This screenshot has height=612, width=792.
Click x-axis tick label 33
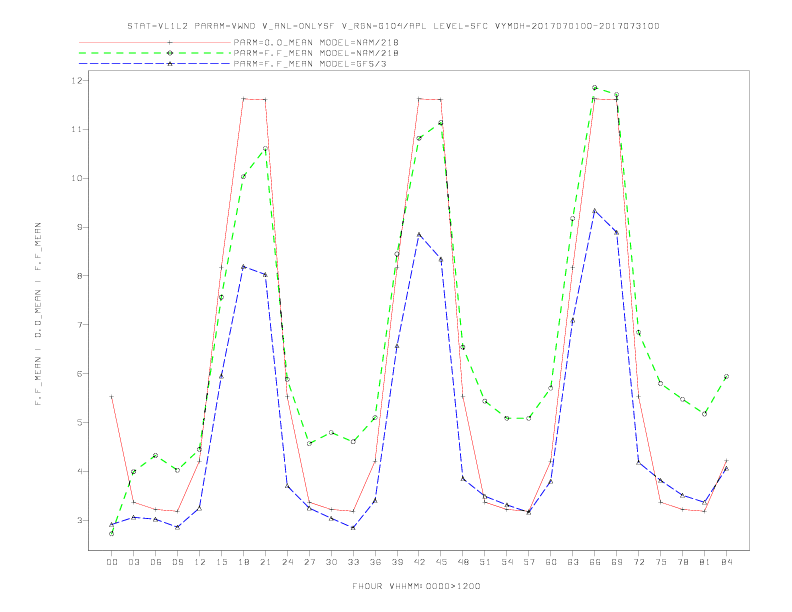[353, 562]
